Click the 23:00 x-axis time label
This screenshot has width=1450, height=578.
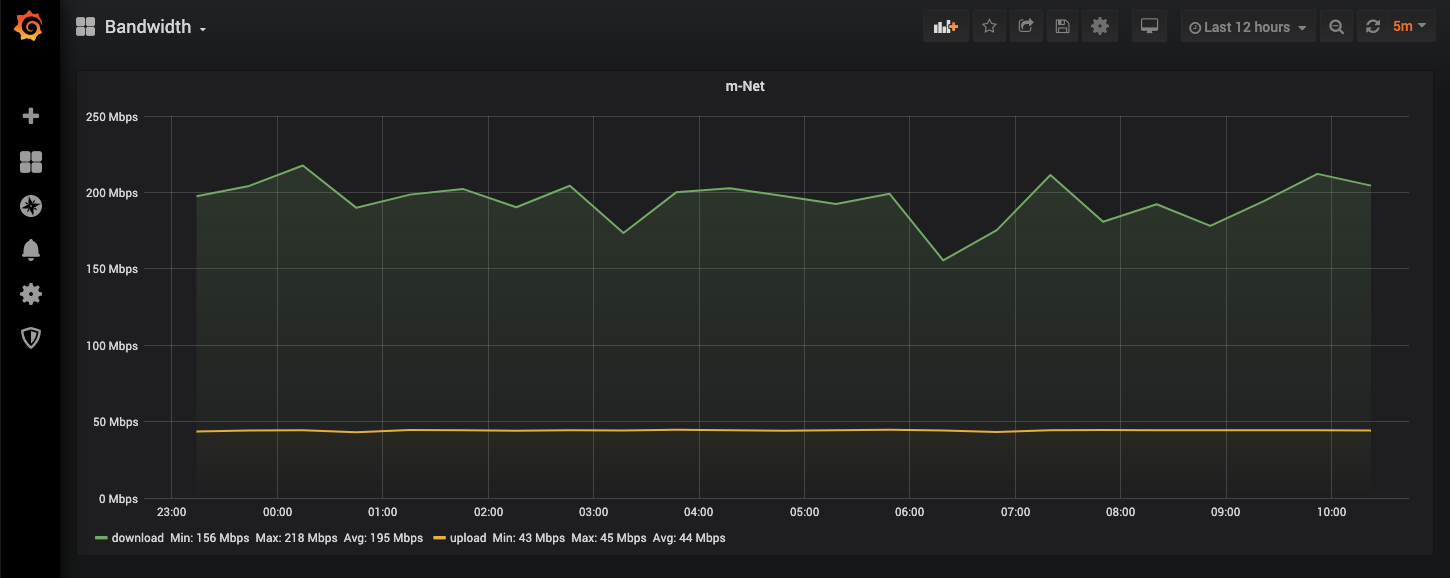pos(172,512)
